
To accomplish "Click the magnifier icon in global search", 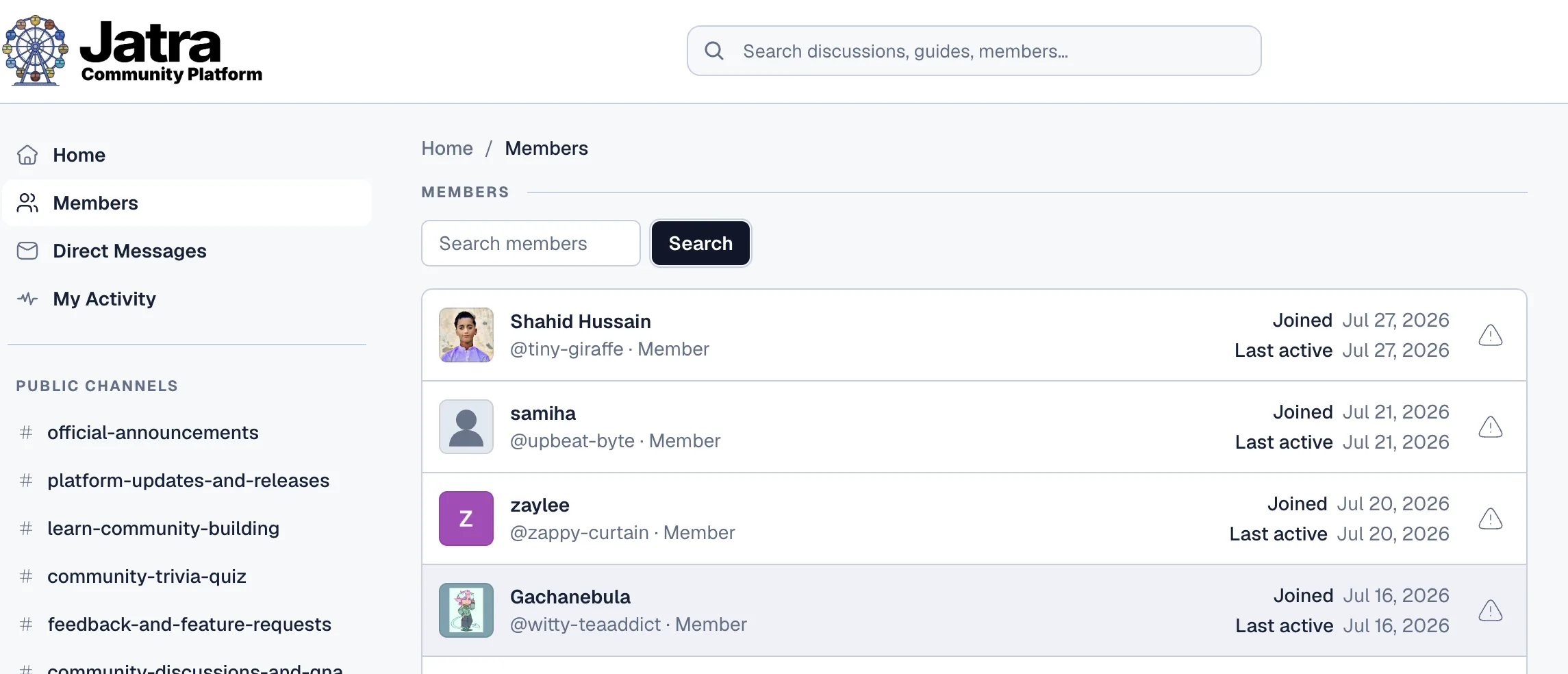I will click(x=714, y=51).
